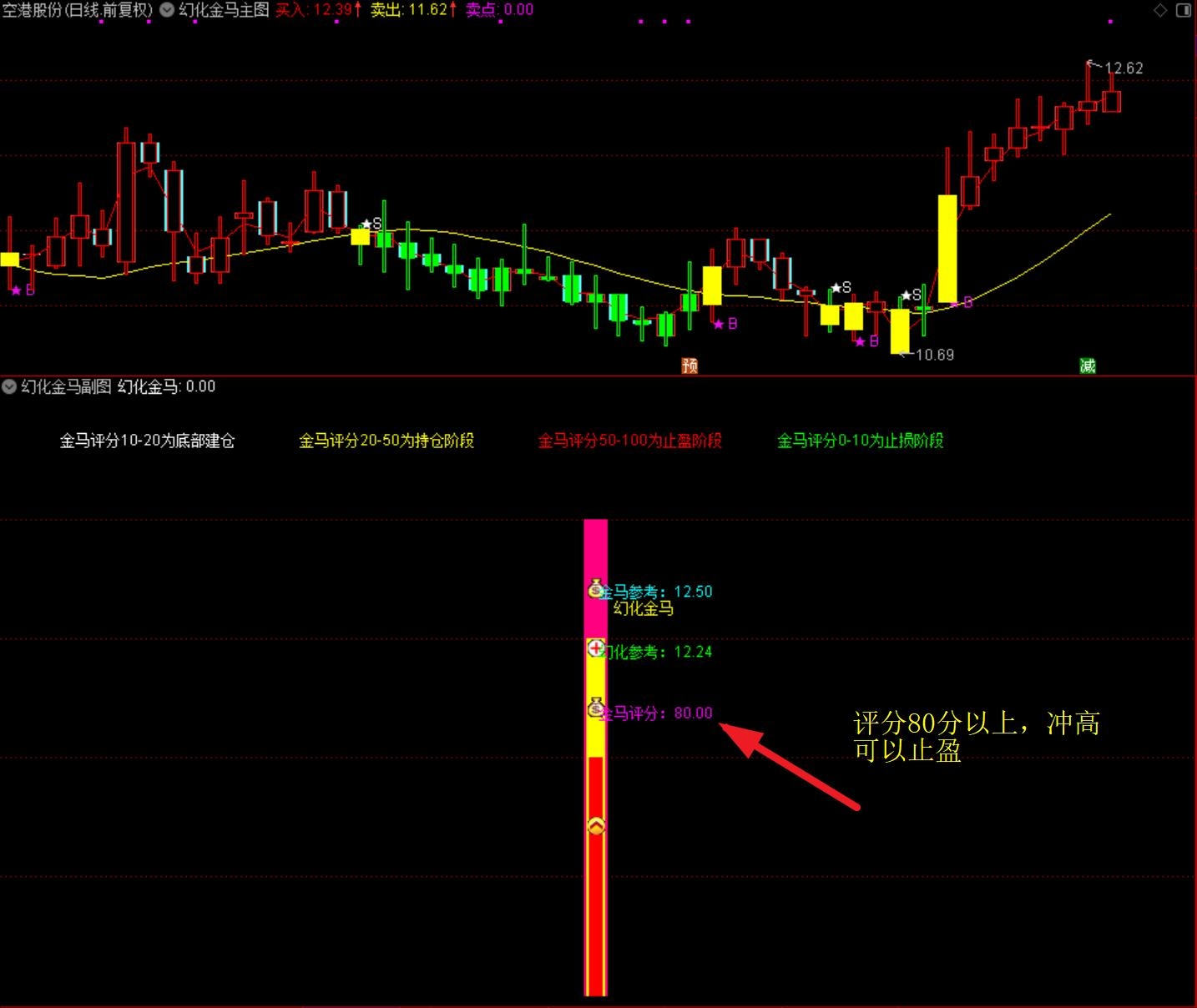Click the diamond icon at top right
Image resolution: width=1197 pixels, height=1008 pixels.
click(x=1160, y=10)
